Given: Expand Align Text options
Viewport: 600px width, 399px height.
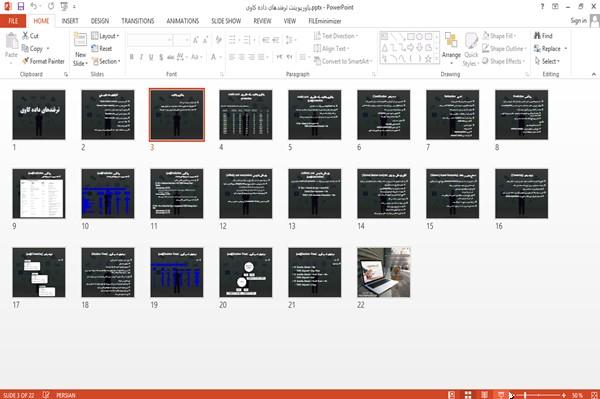Looking at the screenshot, I should point(331,49).
